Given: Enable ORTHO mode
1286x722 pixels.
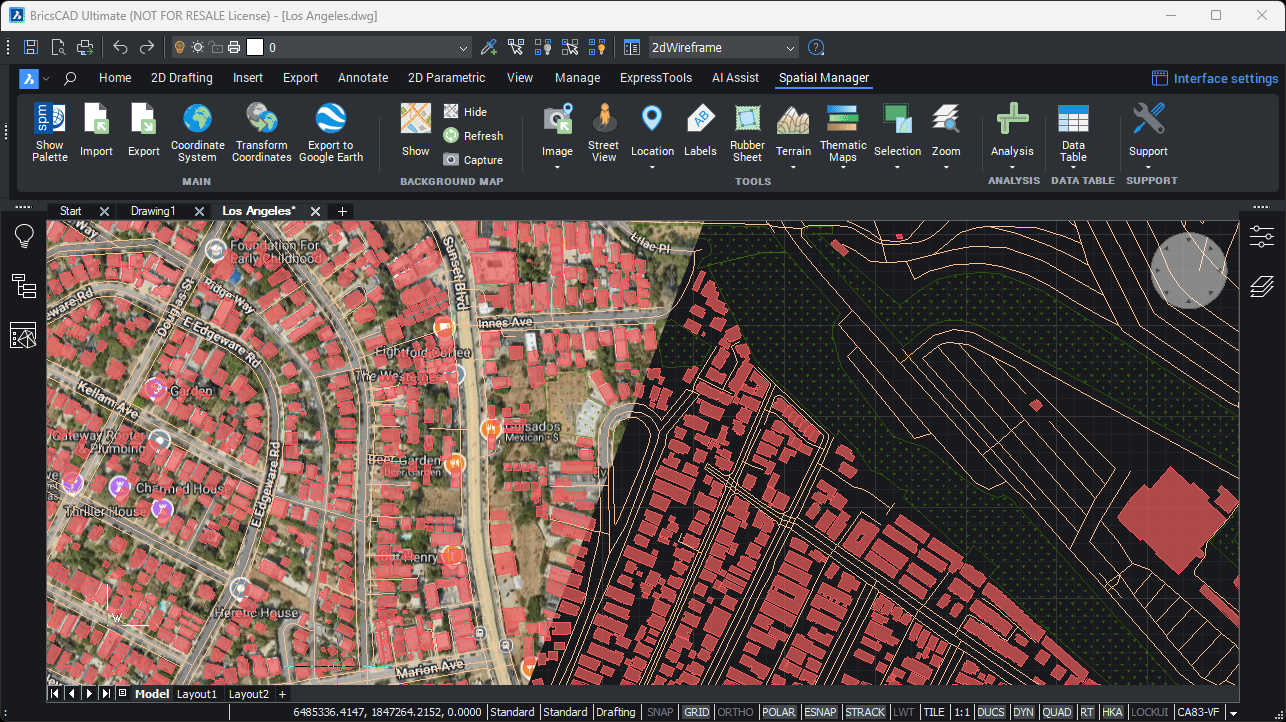Looking at the screenshot, I should (x=736, y=712).
